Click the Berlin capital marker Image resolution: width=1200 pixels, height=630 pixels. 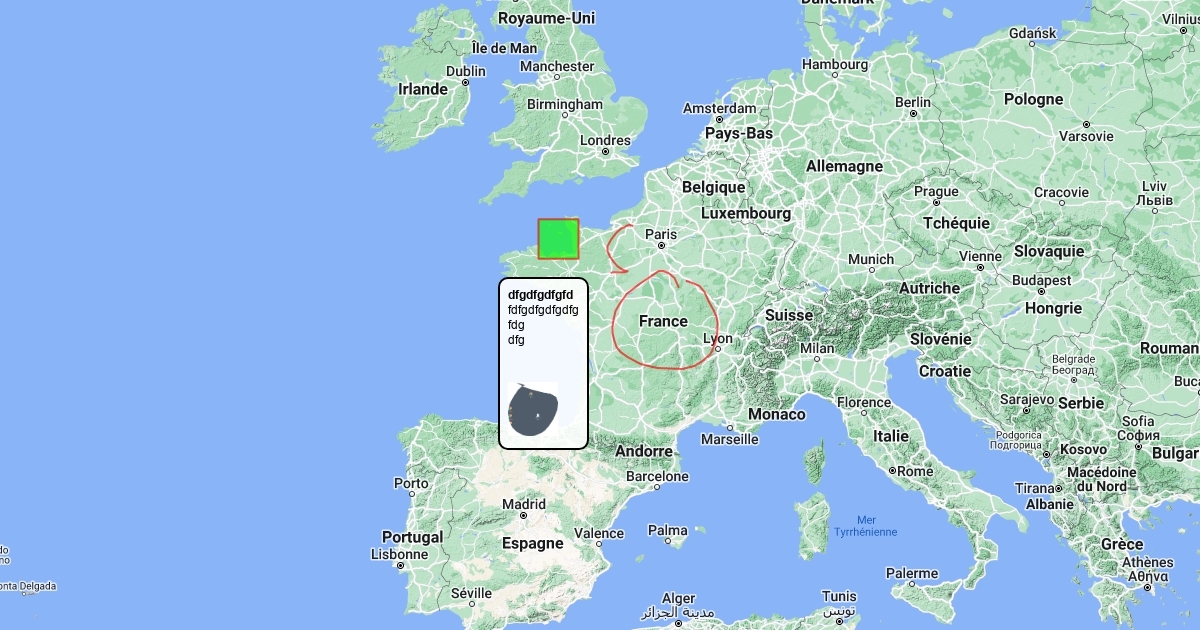(x=913, y=113)
